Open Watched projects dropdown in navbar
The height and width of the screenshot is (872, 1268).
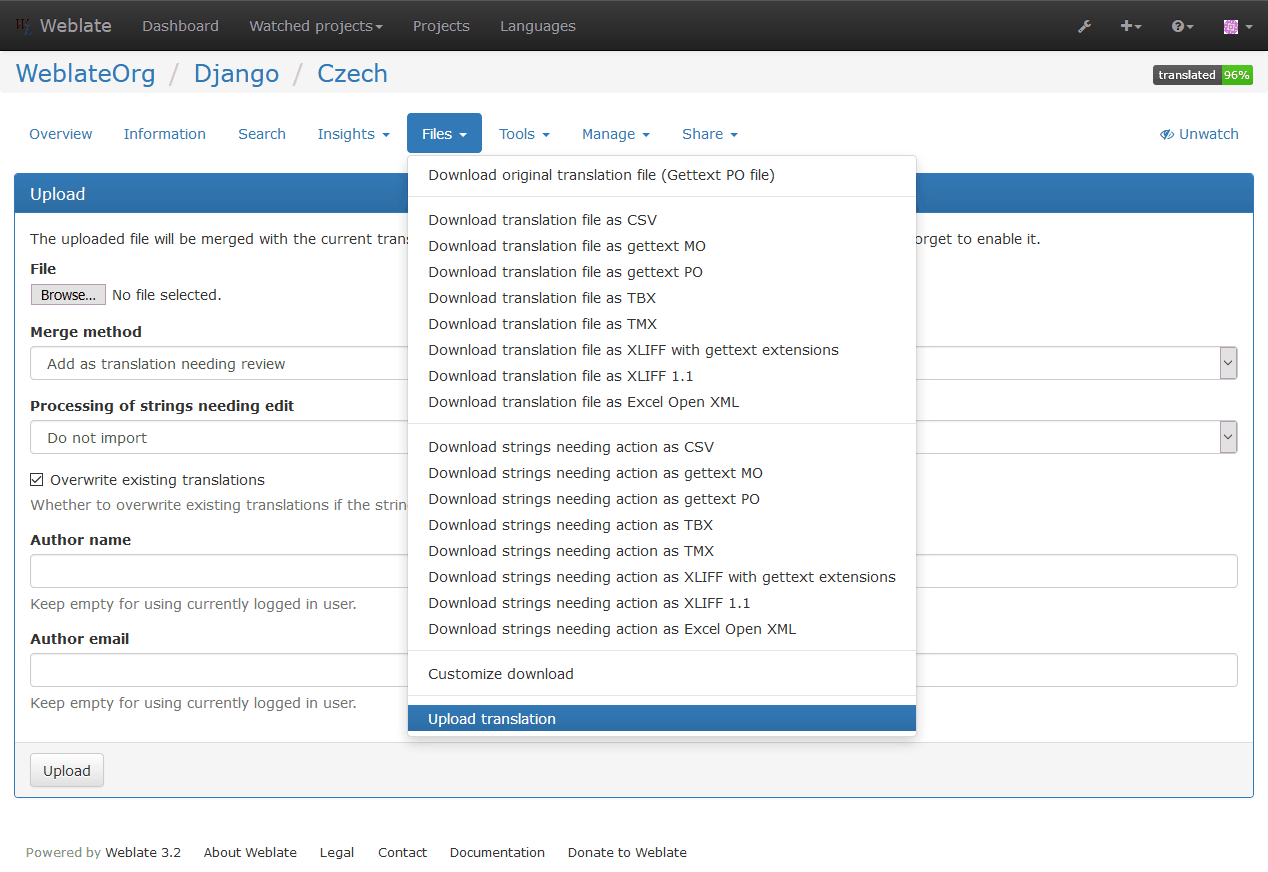click(x=316, y=26)
